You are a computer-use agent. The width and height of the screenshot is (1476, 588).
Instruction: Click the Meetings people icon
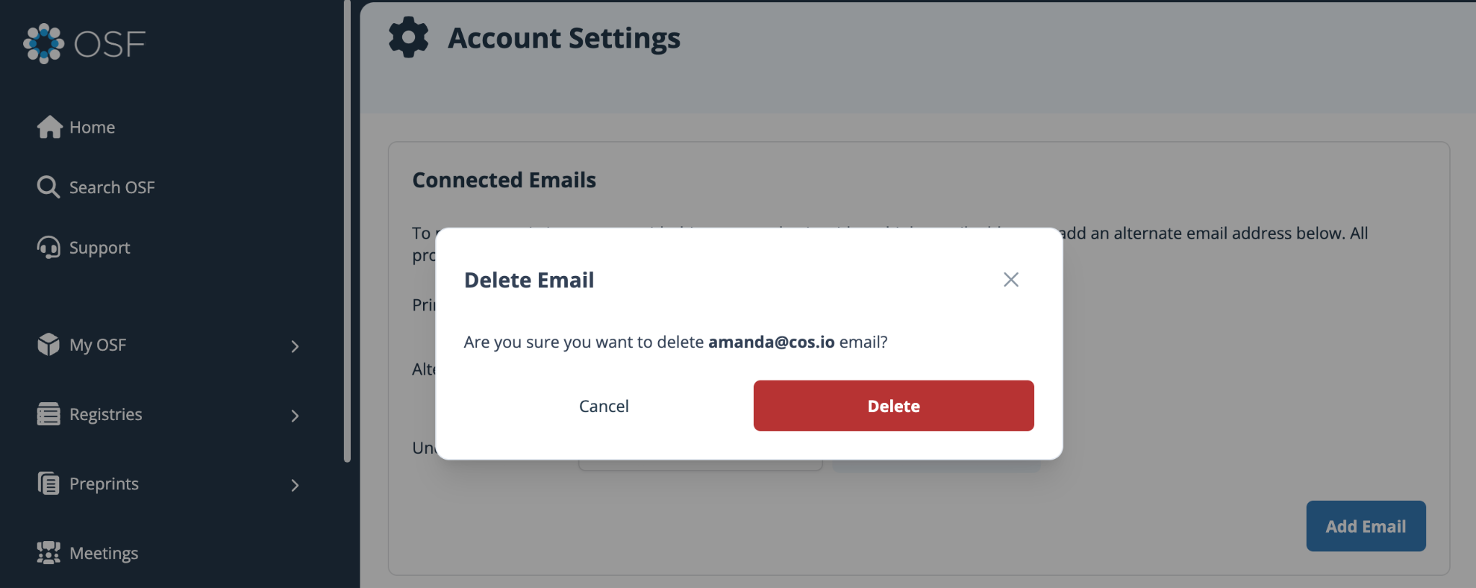click(x=48, y=553)
